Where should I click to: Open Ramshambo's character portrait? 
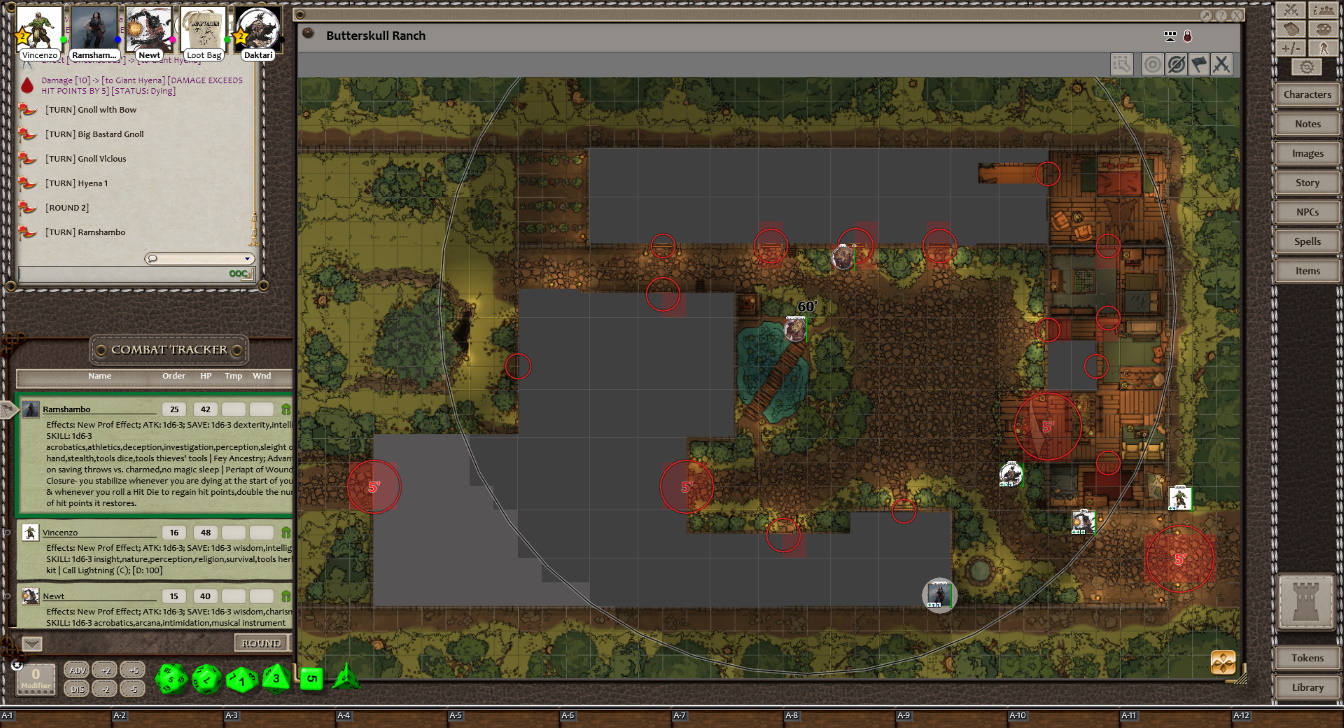[94, 30]
